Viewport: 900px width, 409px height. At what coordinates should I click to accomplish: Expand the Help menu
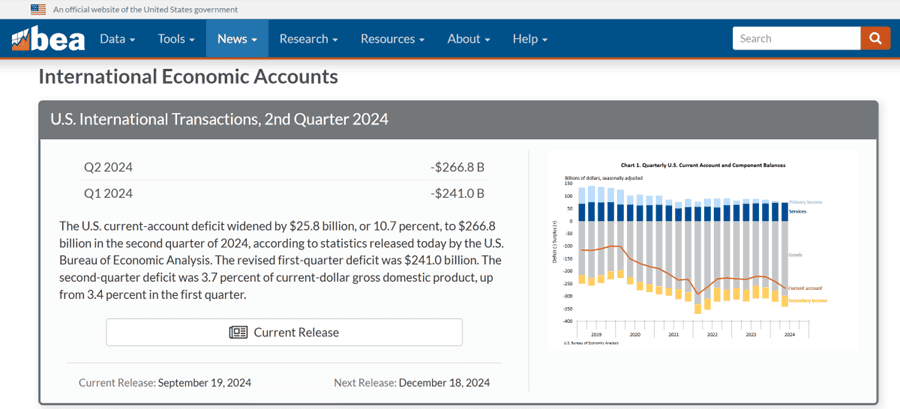pyautogui.click(x=529, y=39)
